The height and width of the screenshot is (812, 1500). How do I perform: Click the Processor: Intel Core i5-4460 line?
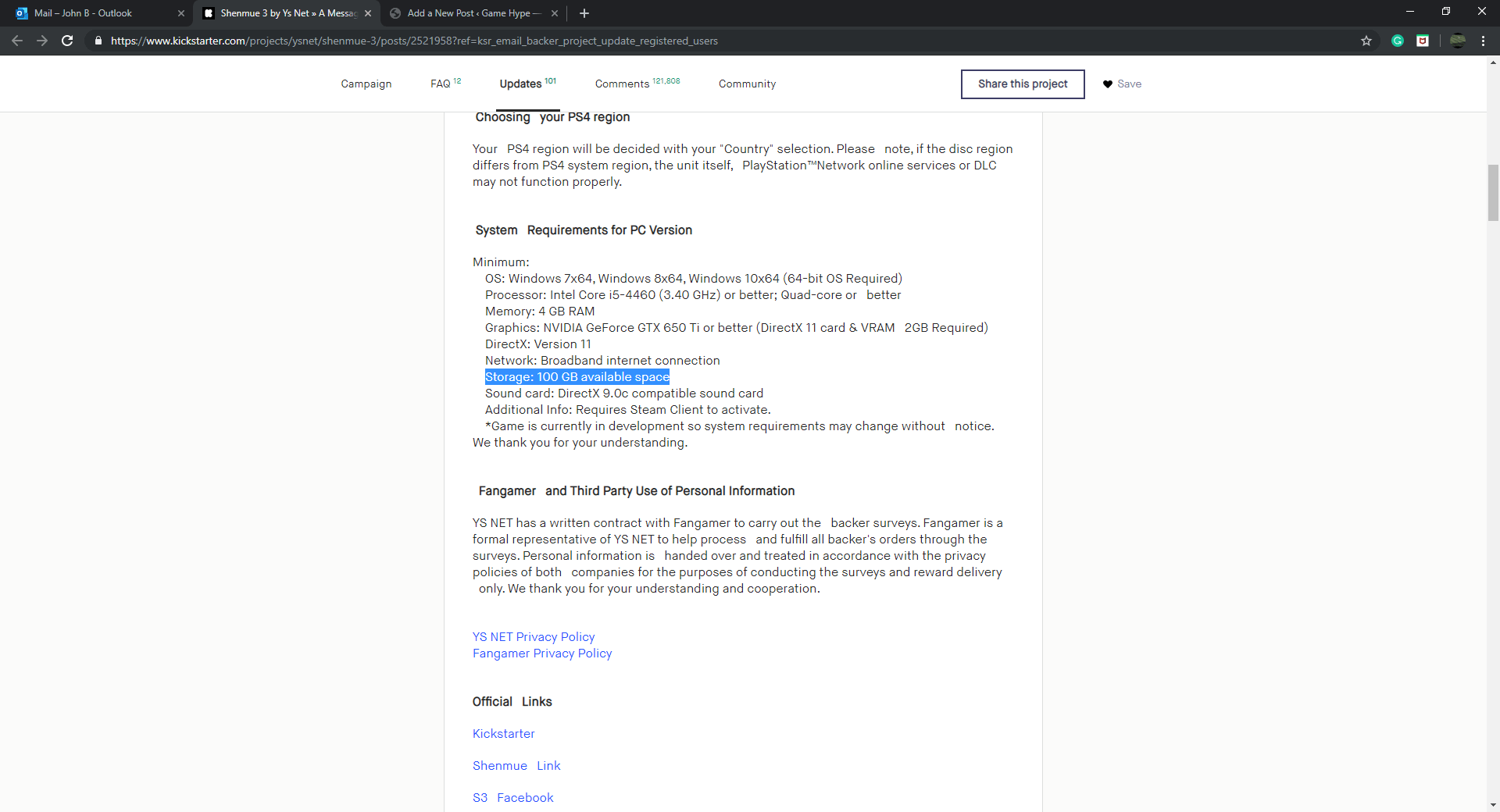point(693,295)
